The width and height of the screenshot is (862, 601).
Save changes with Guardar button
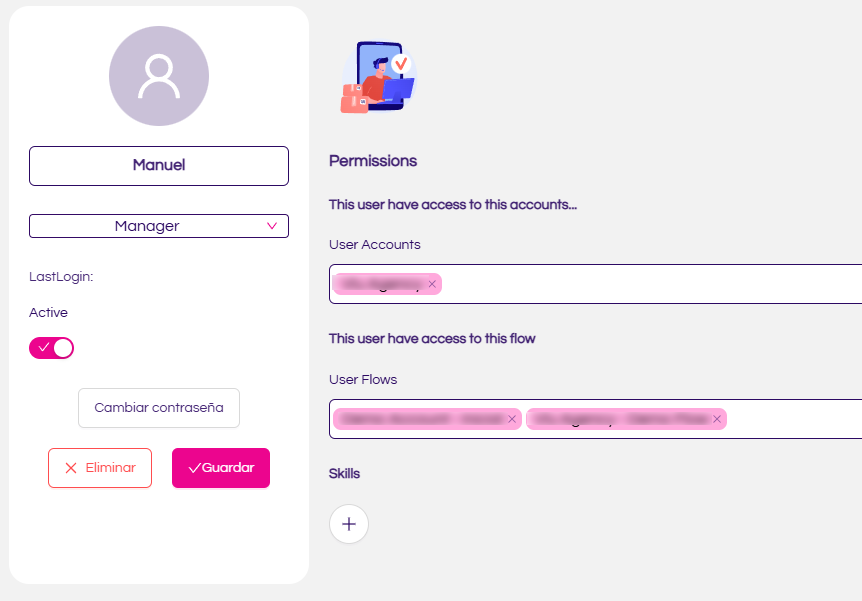[221, 468]
